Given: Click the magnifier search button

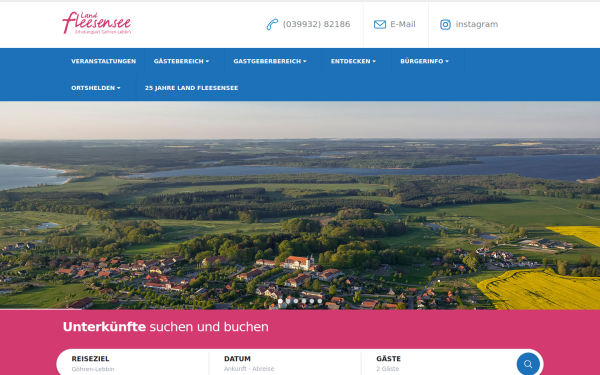Looking at the screenshot, I should tap(528, 364).
